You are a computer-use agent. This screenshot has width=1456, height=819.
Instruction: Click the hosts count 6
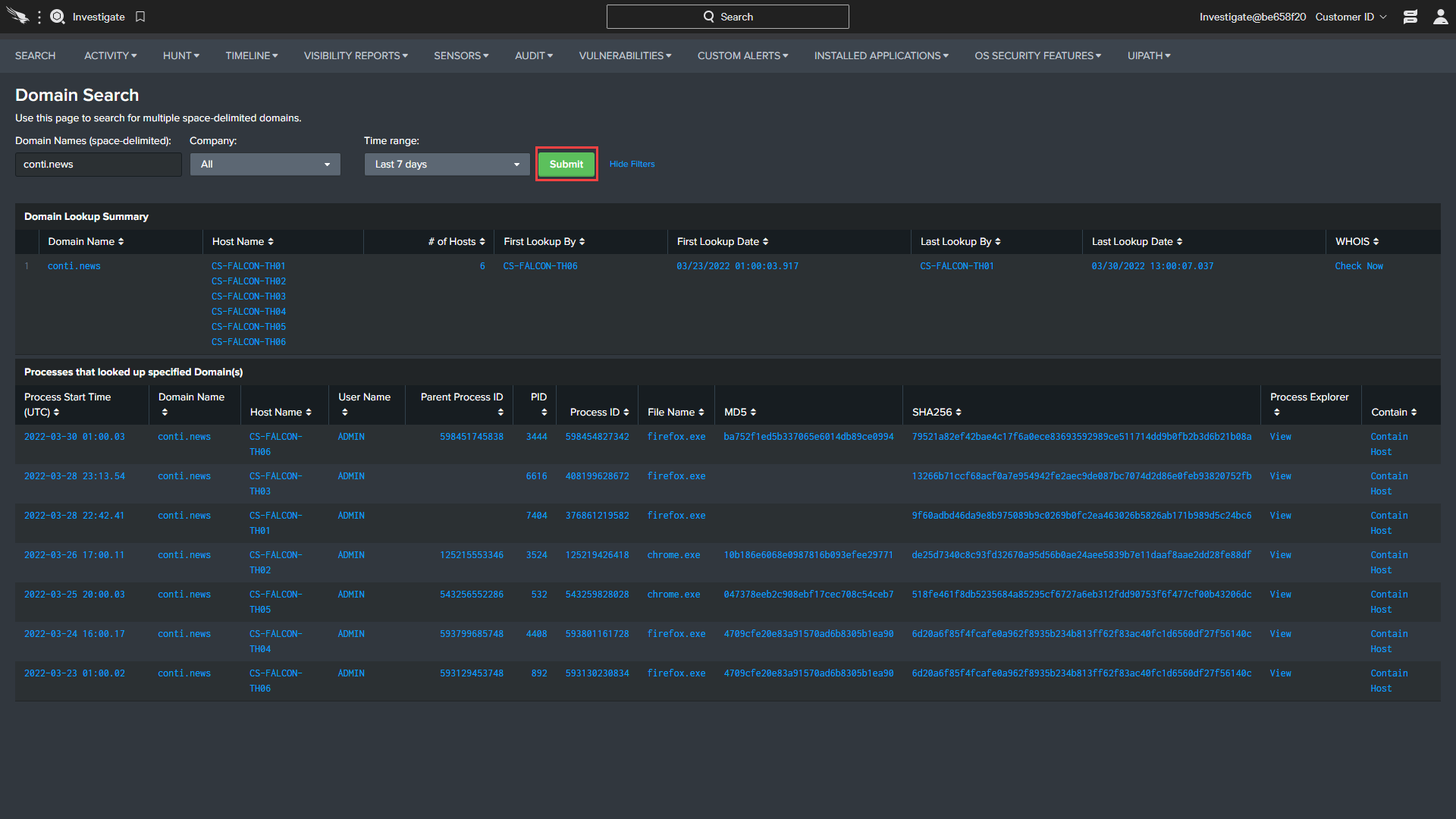[482, 266]
